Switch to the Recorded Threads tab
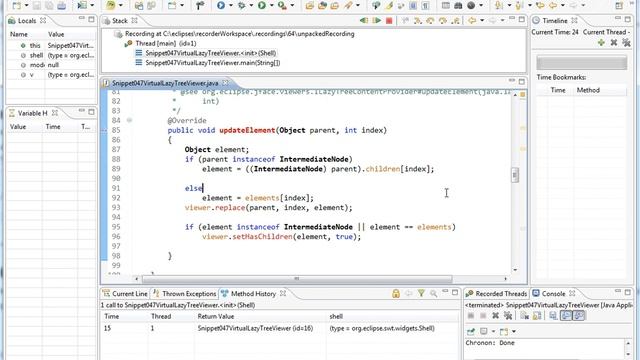This screenshot has width=640, height=360. coord(497,293)
